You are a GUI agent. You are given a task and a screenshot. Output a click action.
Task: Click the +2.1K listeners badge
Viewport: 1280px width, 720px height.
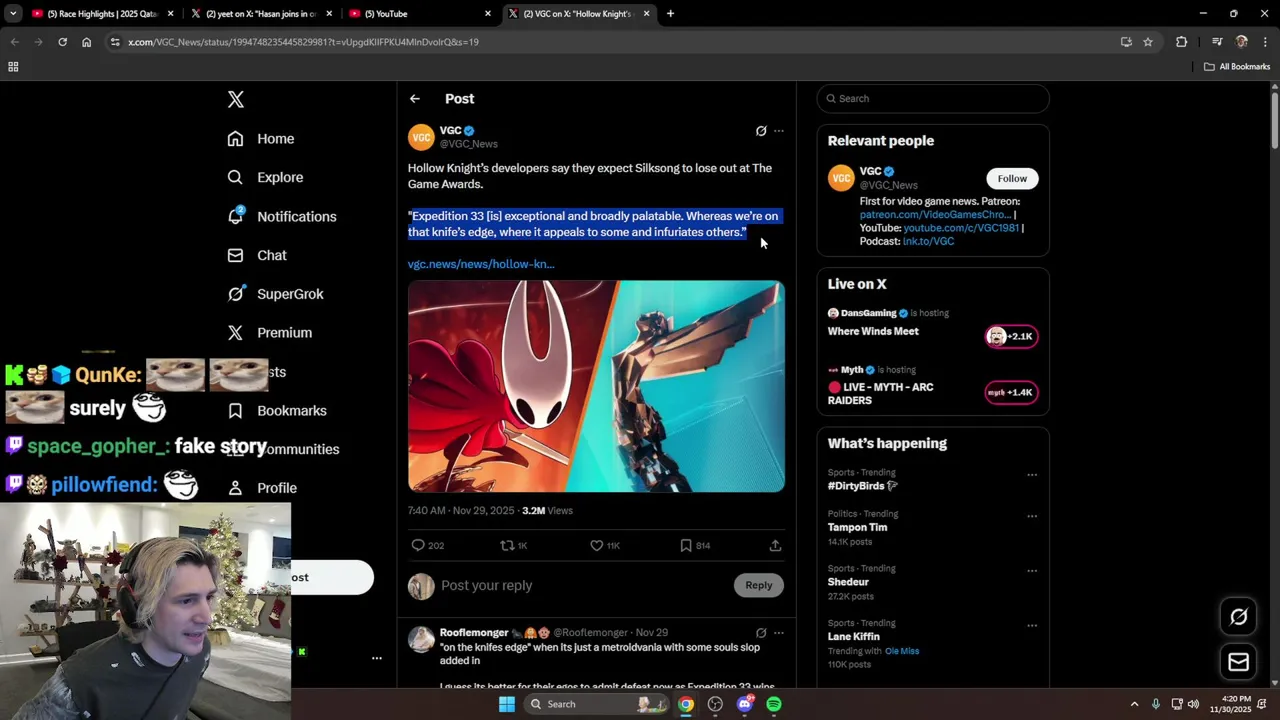(1011, 336)
